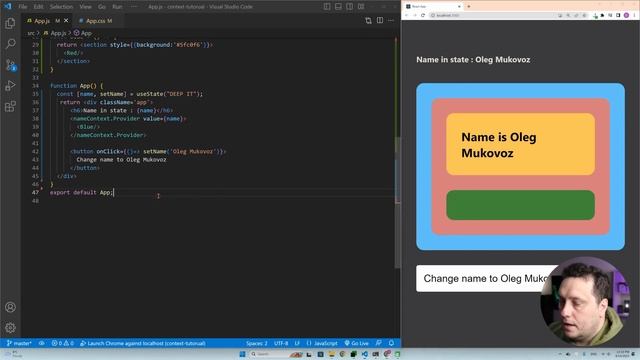Click Change name to Oleg Mukovoz button in browser
Screen dimensions: 640x360
point(487,278)
